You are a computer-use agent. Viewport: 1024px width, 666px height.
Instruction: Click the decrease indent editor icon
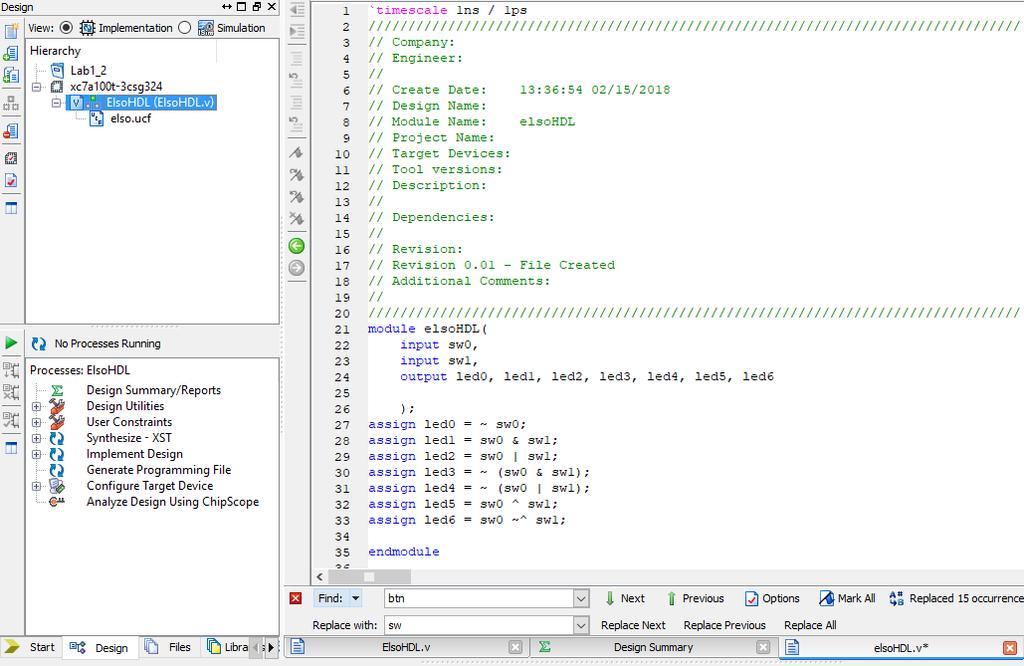pos(296,9)
